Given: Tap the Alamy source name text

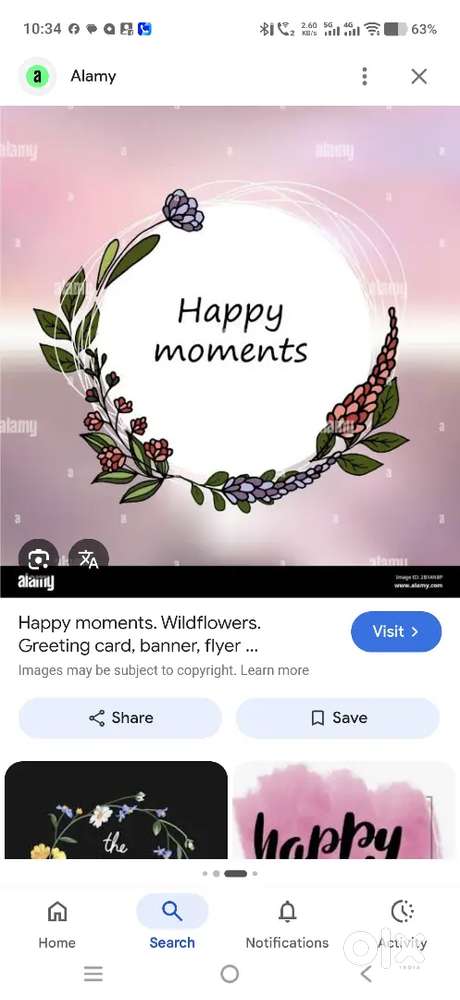Looking at the screenshot, I should point(93,77).
